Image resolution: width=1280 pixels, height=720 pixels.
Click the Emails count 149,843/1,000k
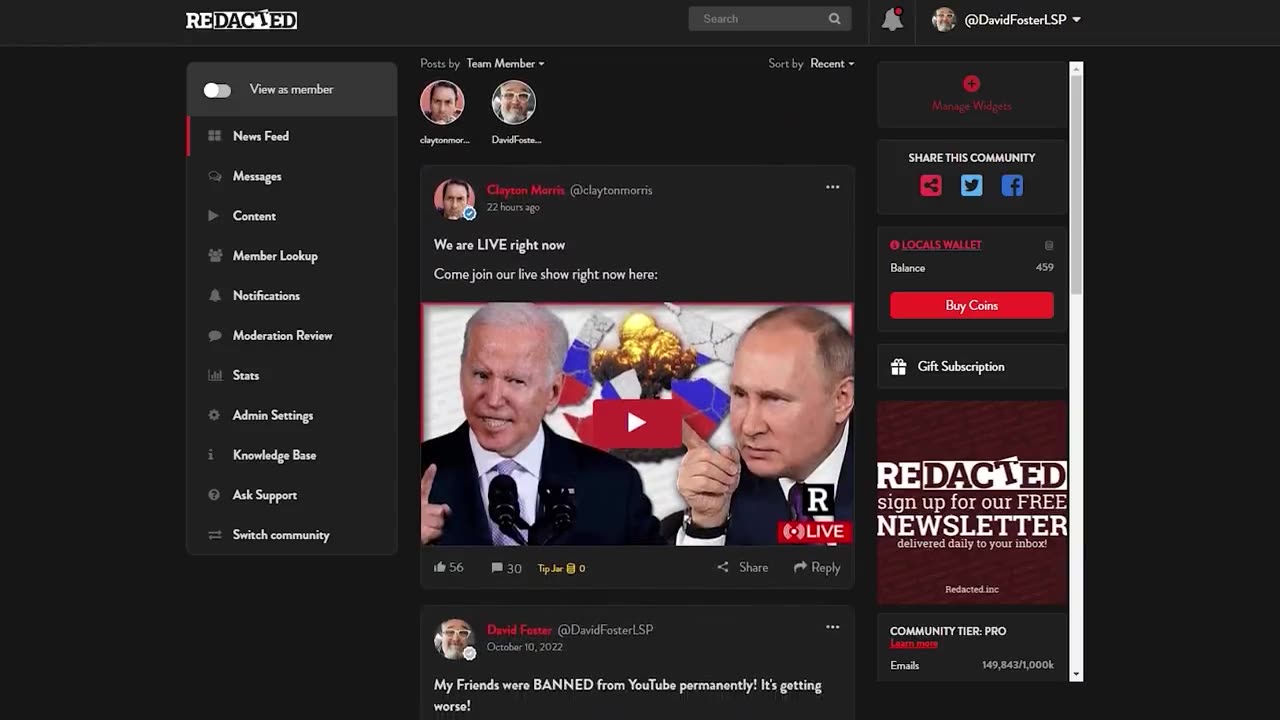tap(1018, 665)
